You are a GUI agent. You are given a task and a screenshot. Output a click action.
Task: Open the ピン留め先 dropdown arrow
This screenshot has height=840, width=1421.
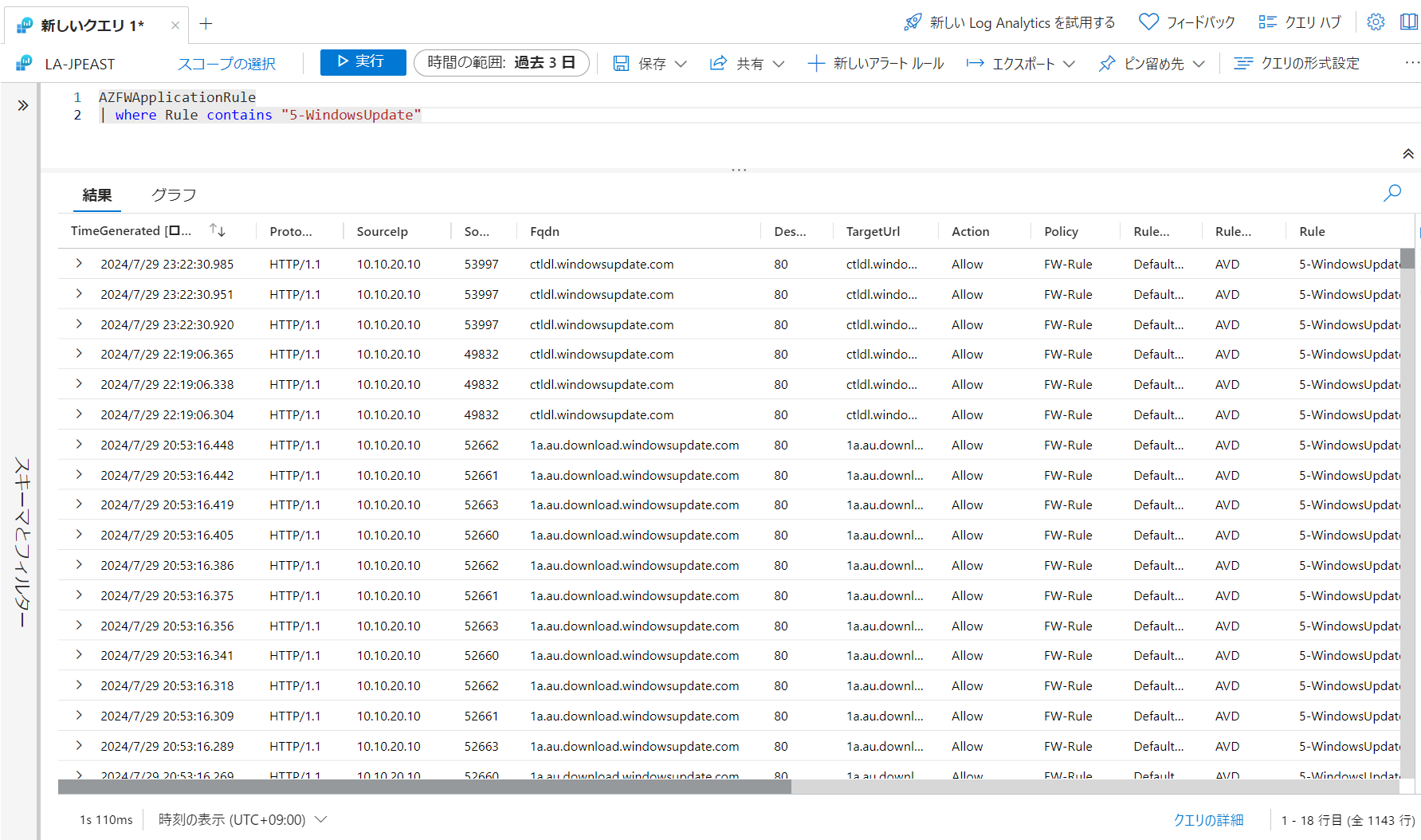click(x=1199, y=64)
